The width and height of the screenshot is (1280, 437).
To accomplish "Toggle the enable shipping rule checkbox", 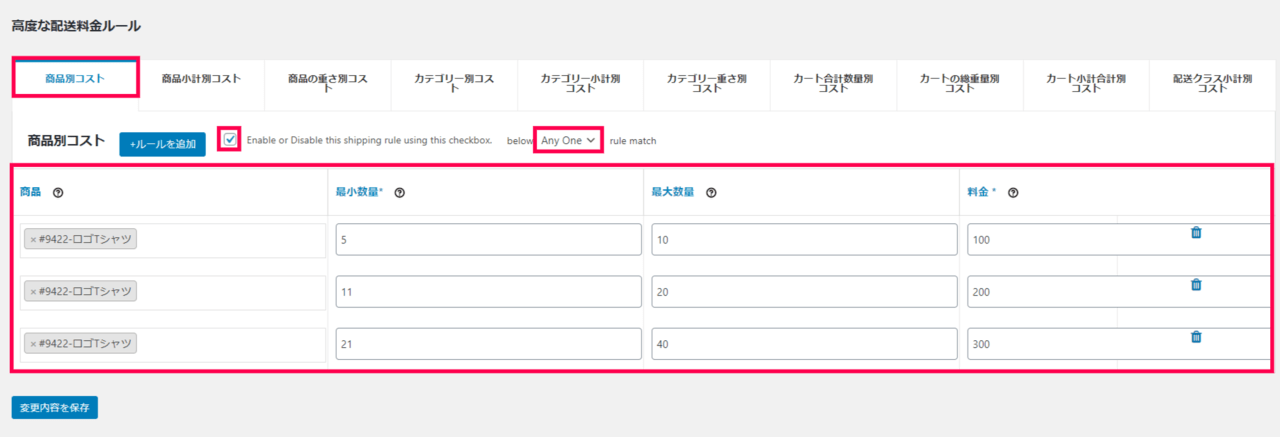I will coord(231,139).
